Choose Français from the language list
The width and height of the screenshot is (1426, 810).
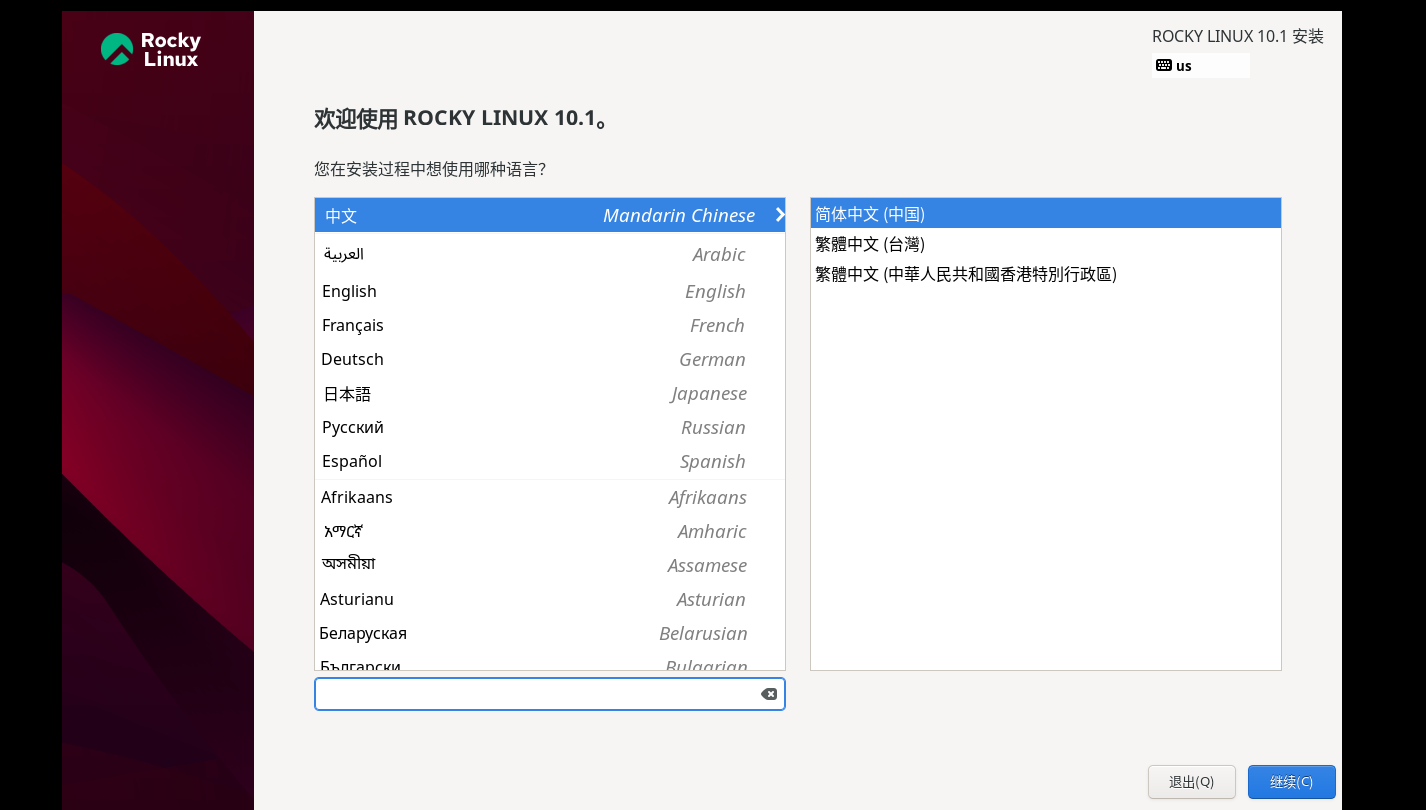coord(550,325)
